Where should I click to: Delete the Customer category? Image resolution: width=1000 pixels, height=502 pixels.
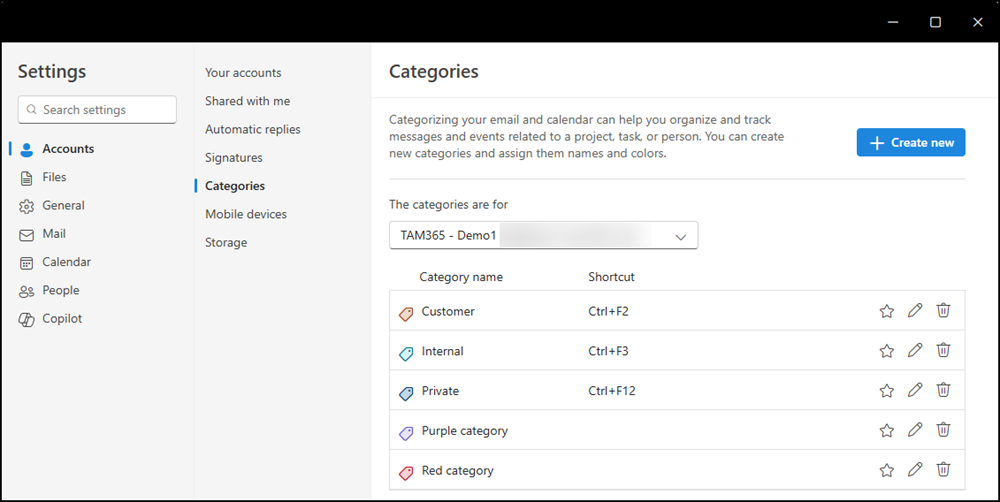[943, 310]
